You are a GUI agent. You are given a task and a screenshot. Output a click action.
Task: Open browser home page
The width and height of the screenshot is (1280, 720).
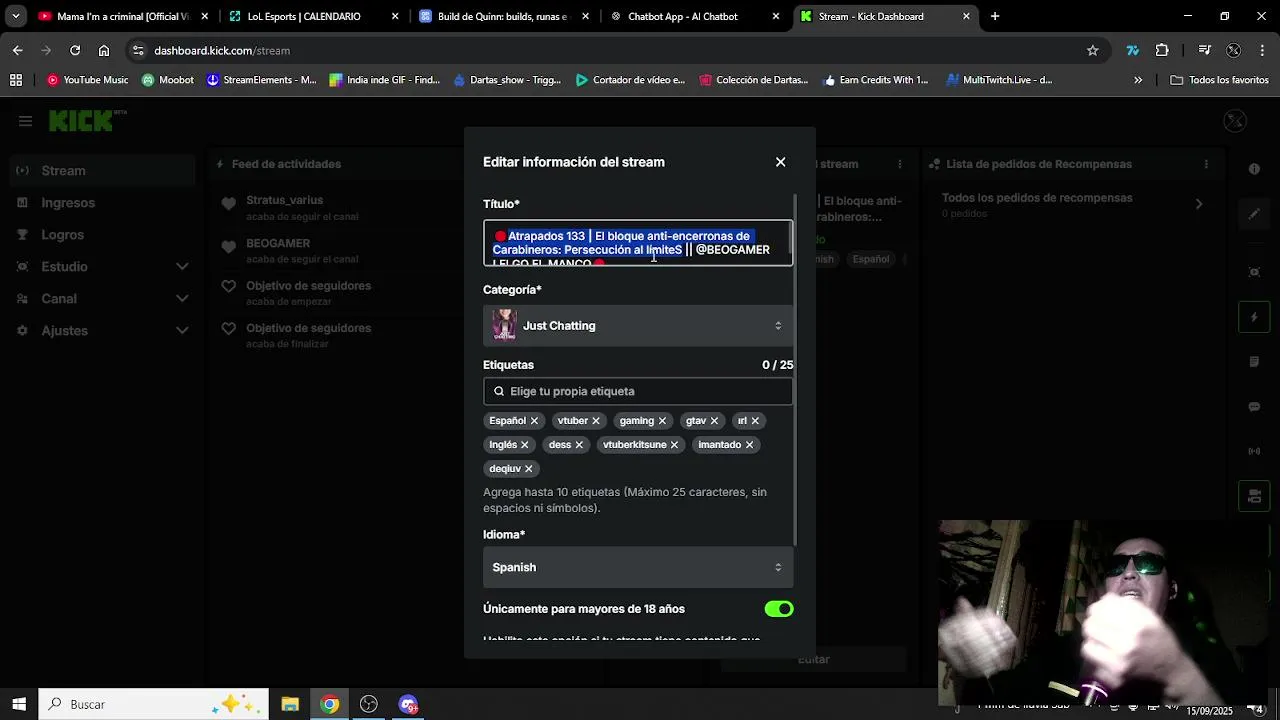coord(104,50)
